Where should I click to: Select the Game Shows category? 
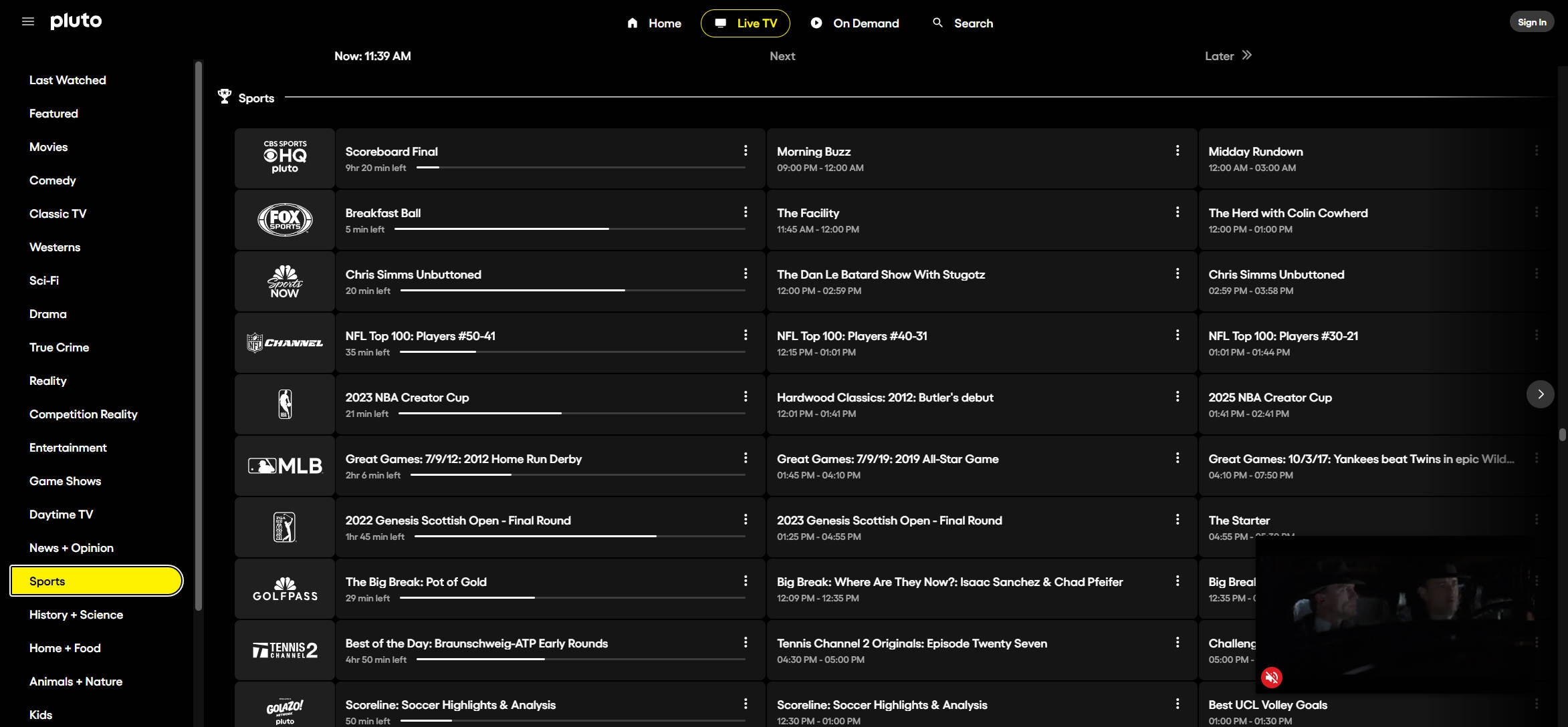[66, 481]
